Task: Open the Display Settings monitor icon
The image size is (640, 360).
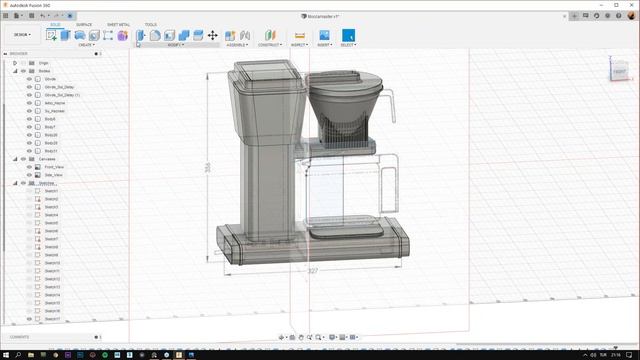Action: coord(332,337)
